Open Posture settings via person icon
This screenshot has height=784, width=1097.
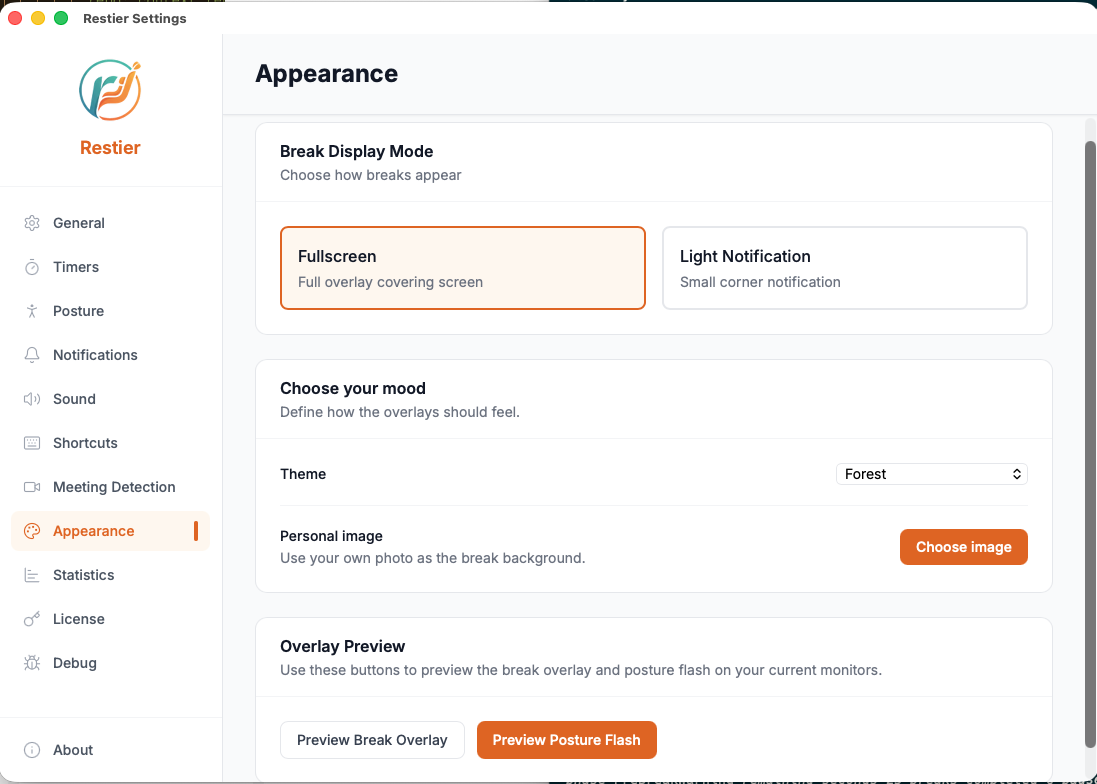pos(31,311)
